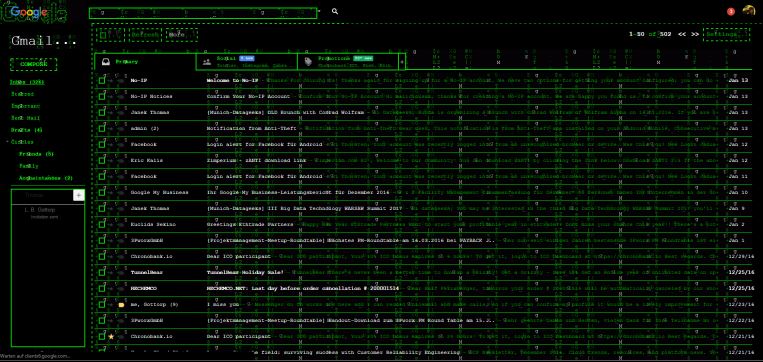Click the COMPOSE button
763x362 pixels.
34,64
